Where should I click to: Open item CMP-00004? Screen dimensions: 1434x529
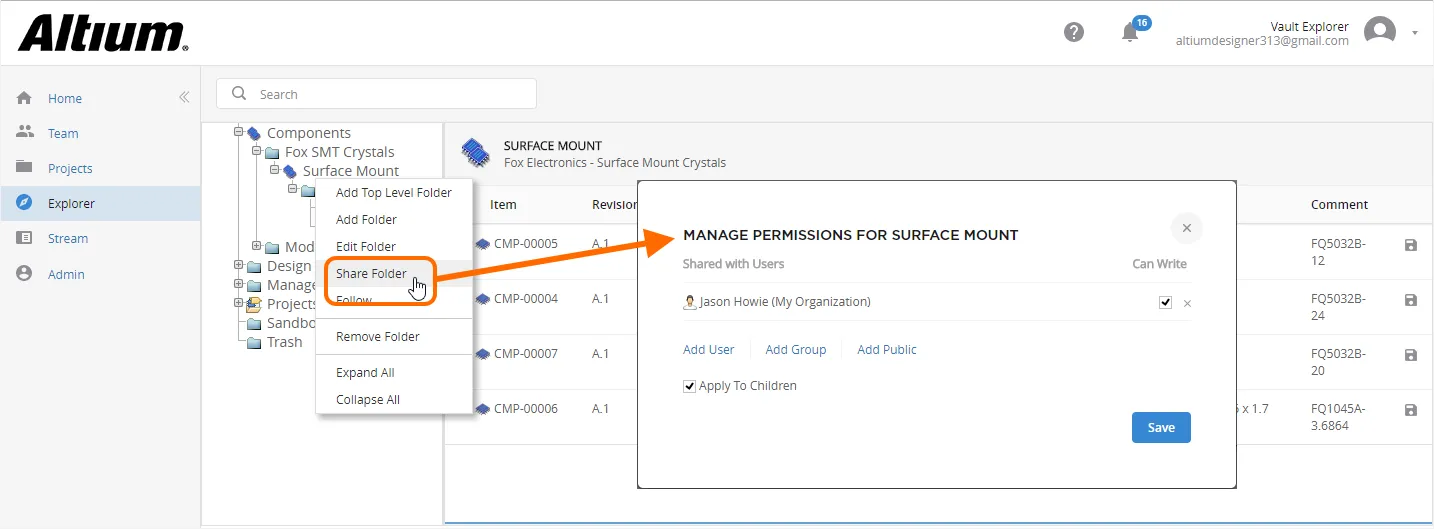click(525, 298)
